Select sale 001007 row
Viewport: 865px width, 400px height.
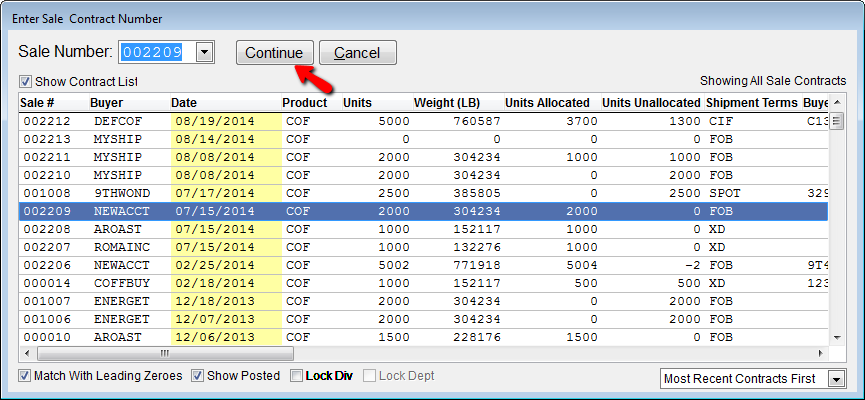point(424,301)
